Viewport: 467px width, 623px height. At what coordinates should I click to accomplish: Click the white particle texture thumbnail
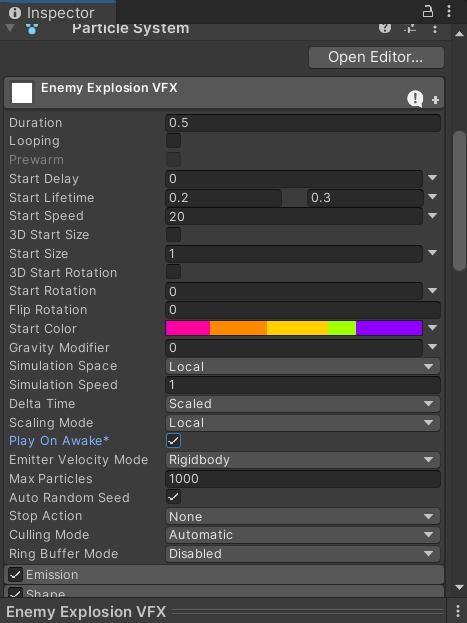[x=22, y=93]
